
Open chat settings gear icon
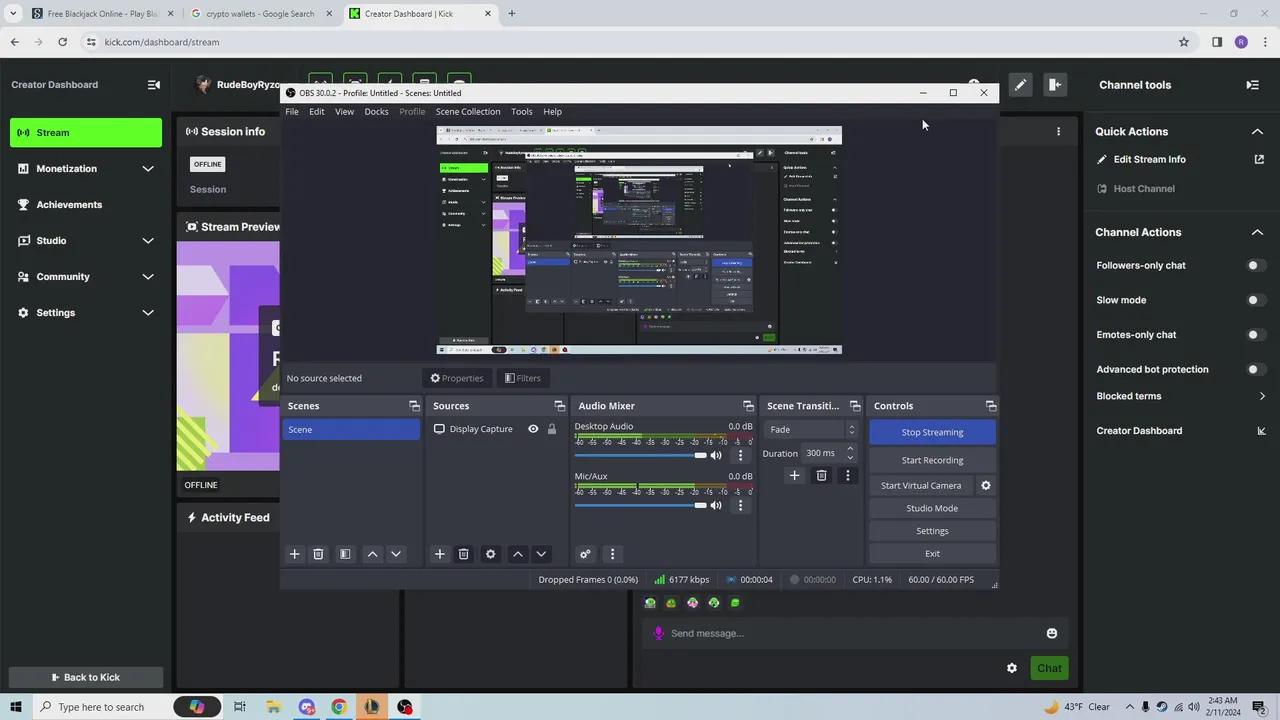[x=1011, y=668]
